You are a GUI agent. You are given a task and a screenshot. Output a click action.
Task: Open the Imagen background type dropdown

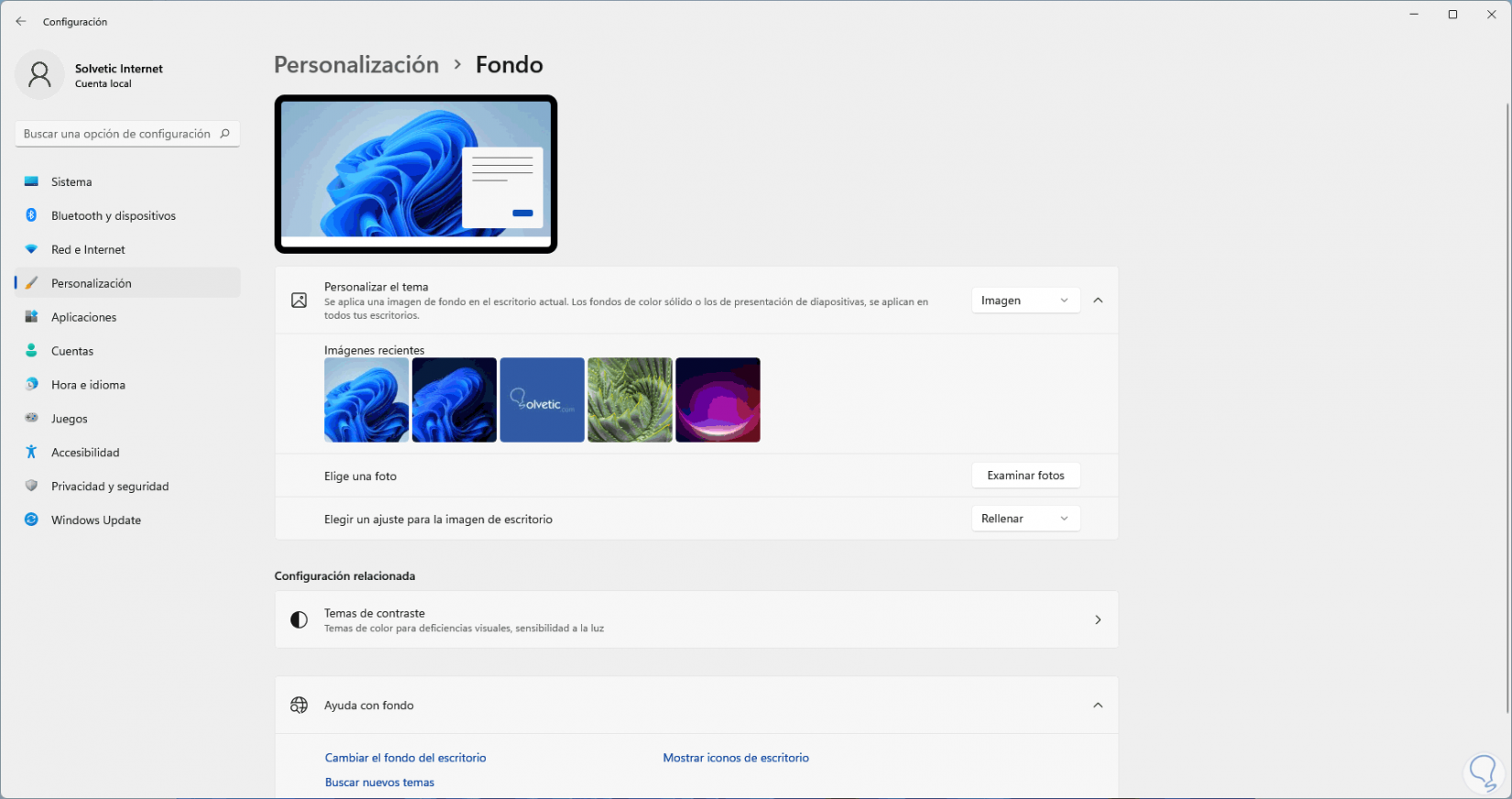tap(1025, 301)
